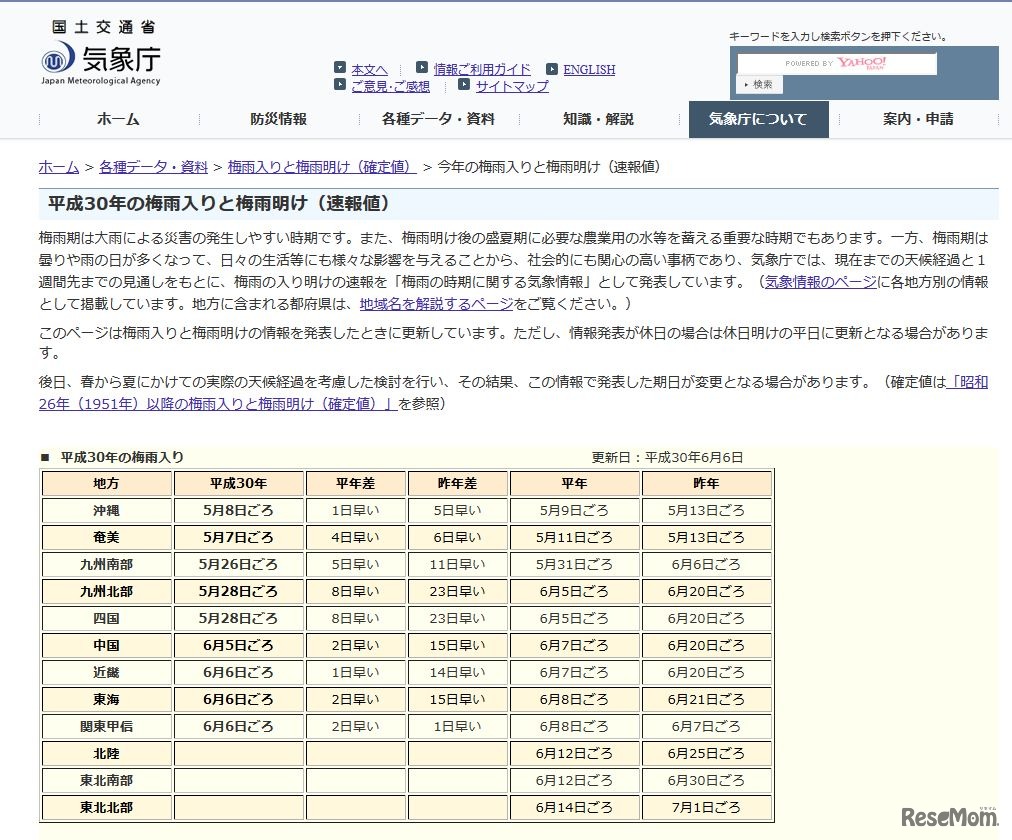Image resolution: width=1012 pixels, height=840 pixels.
Task: Click the arrow icon beside ENGLISH
Action: 552,68
